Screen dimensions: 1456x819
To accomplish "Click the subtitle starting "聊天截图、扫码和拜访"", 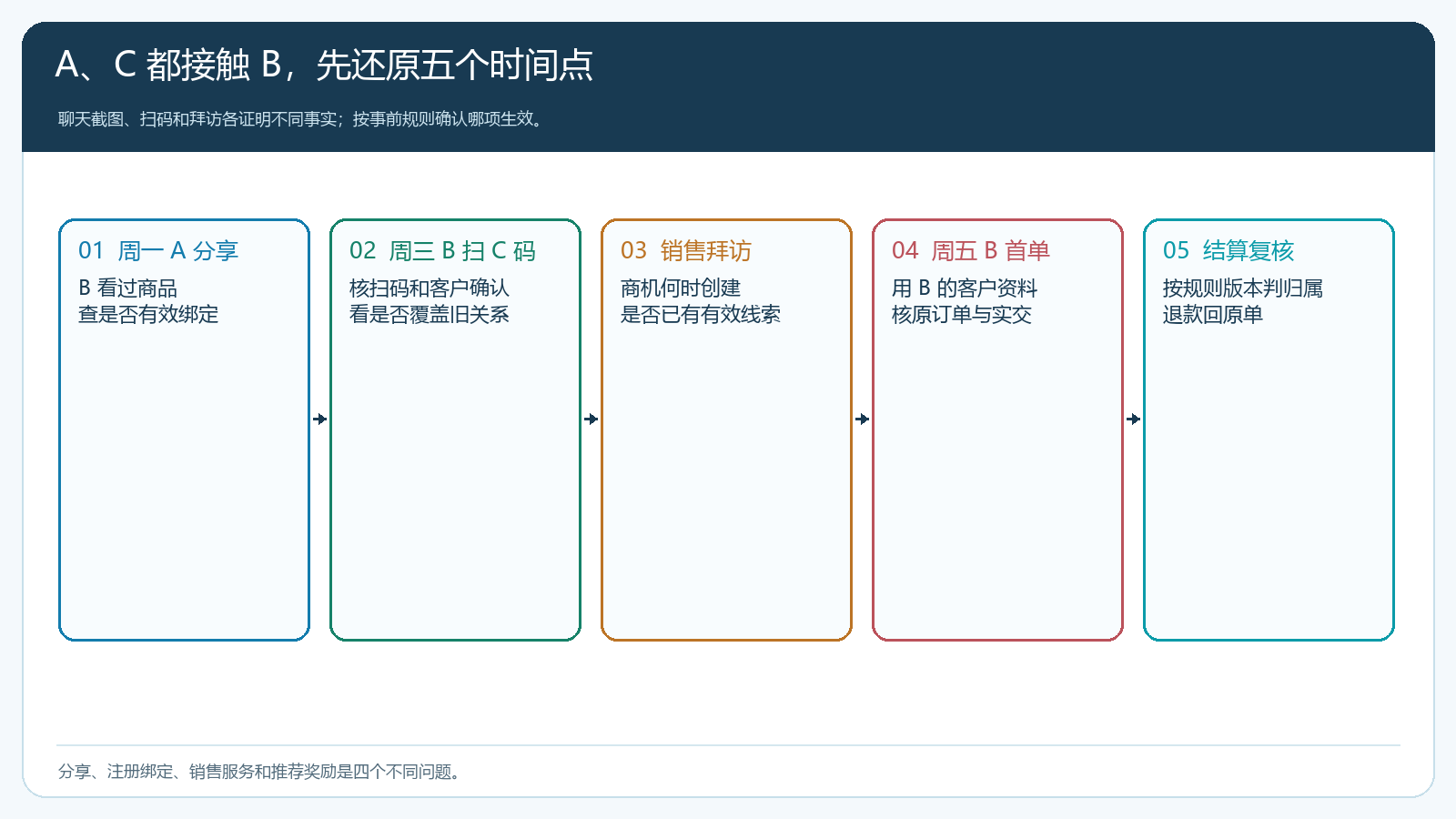I will point(302,119).
